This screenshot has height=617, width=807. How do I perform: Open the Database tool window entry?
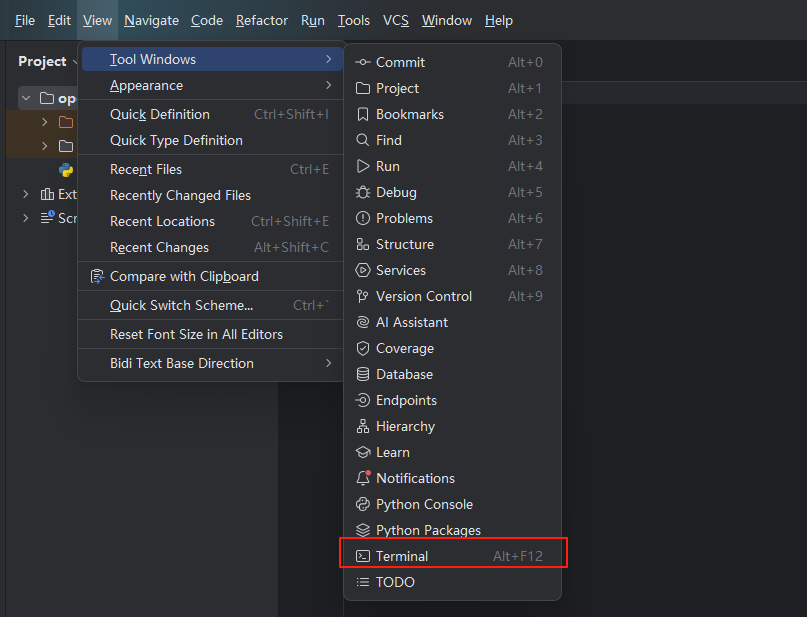452,374
